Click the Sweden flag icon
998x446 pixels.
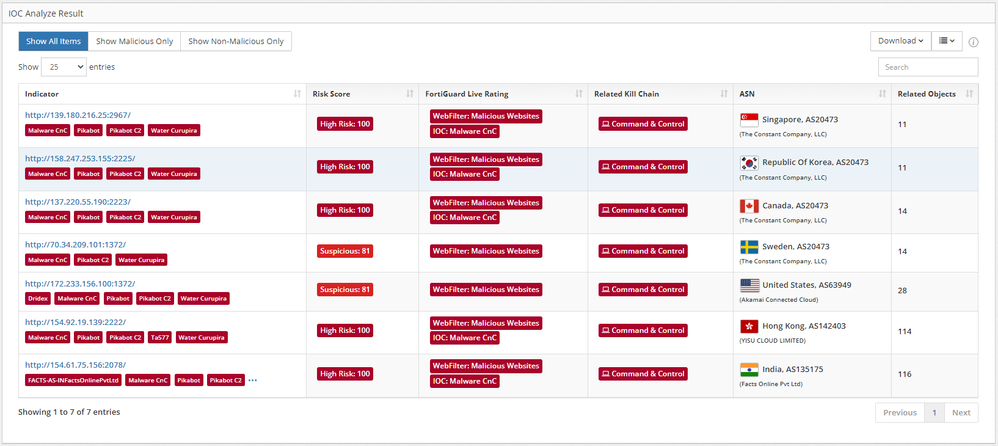749,247
